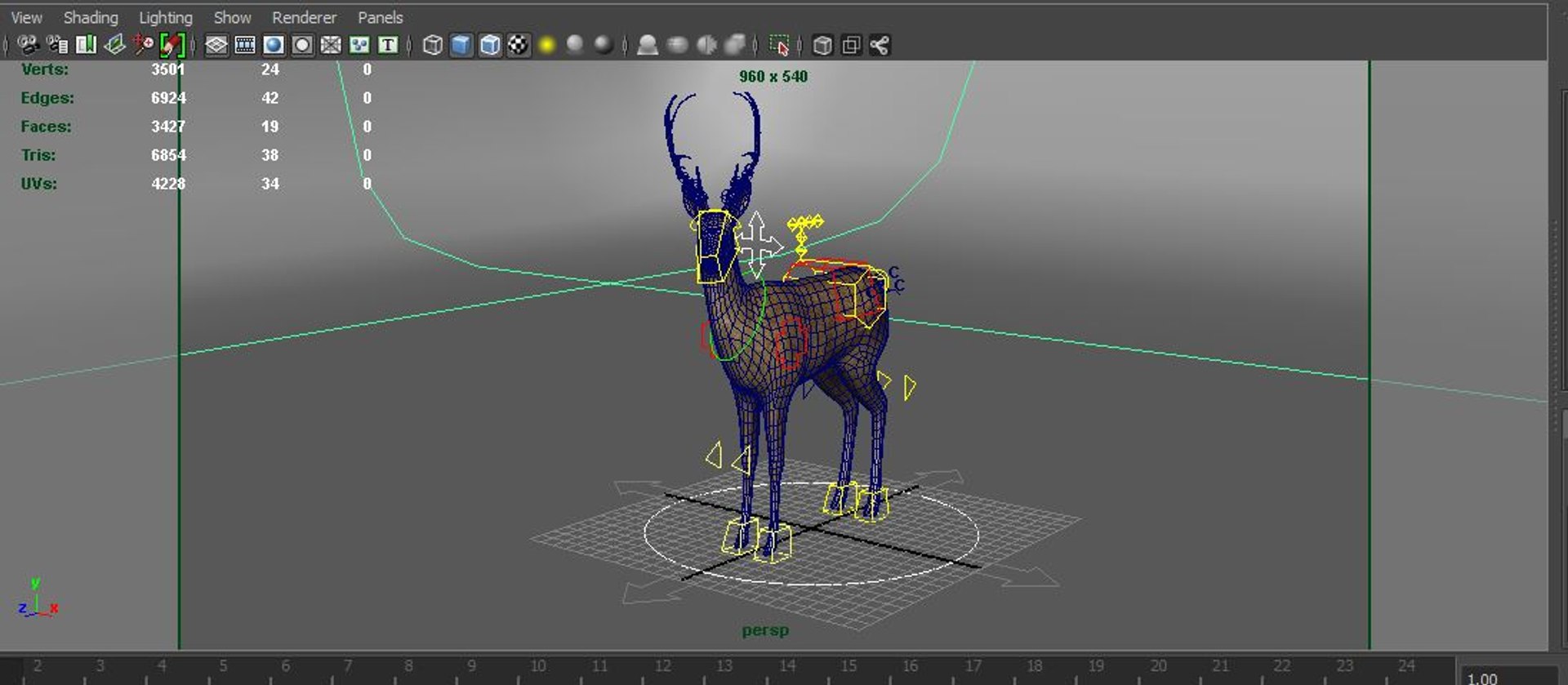Click the Select Camera icon
This screenshot has width=1568, height=685.
click(x=29, y=45)
